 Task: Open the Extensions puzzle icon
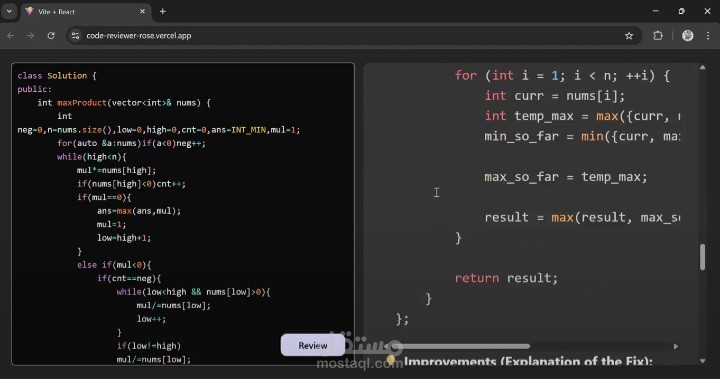pyautogui.click(x=658, y=35)
